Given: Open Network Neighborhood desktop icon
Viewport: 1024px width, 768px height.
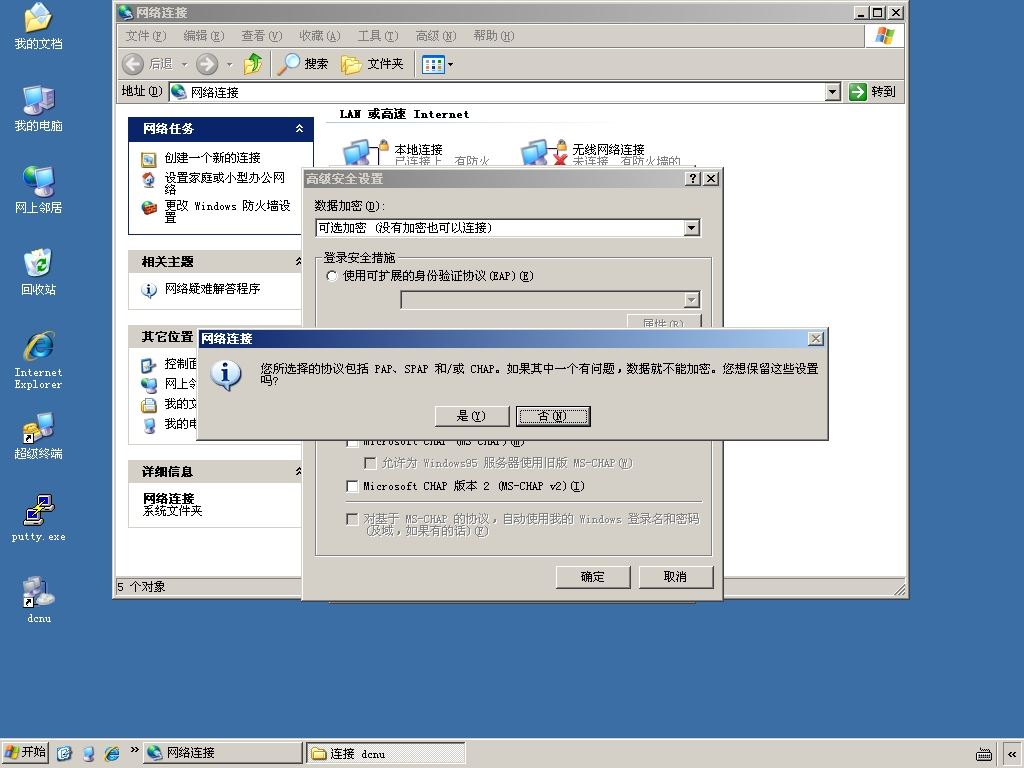Looking at the screenshot, I should tap(38, 190).
